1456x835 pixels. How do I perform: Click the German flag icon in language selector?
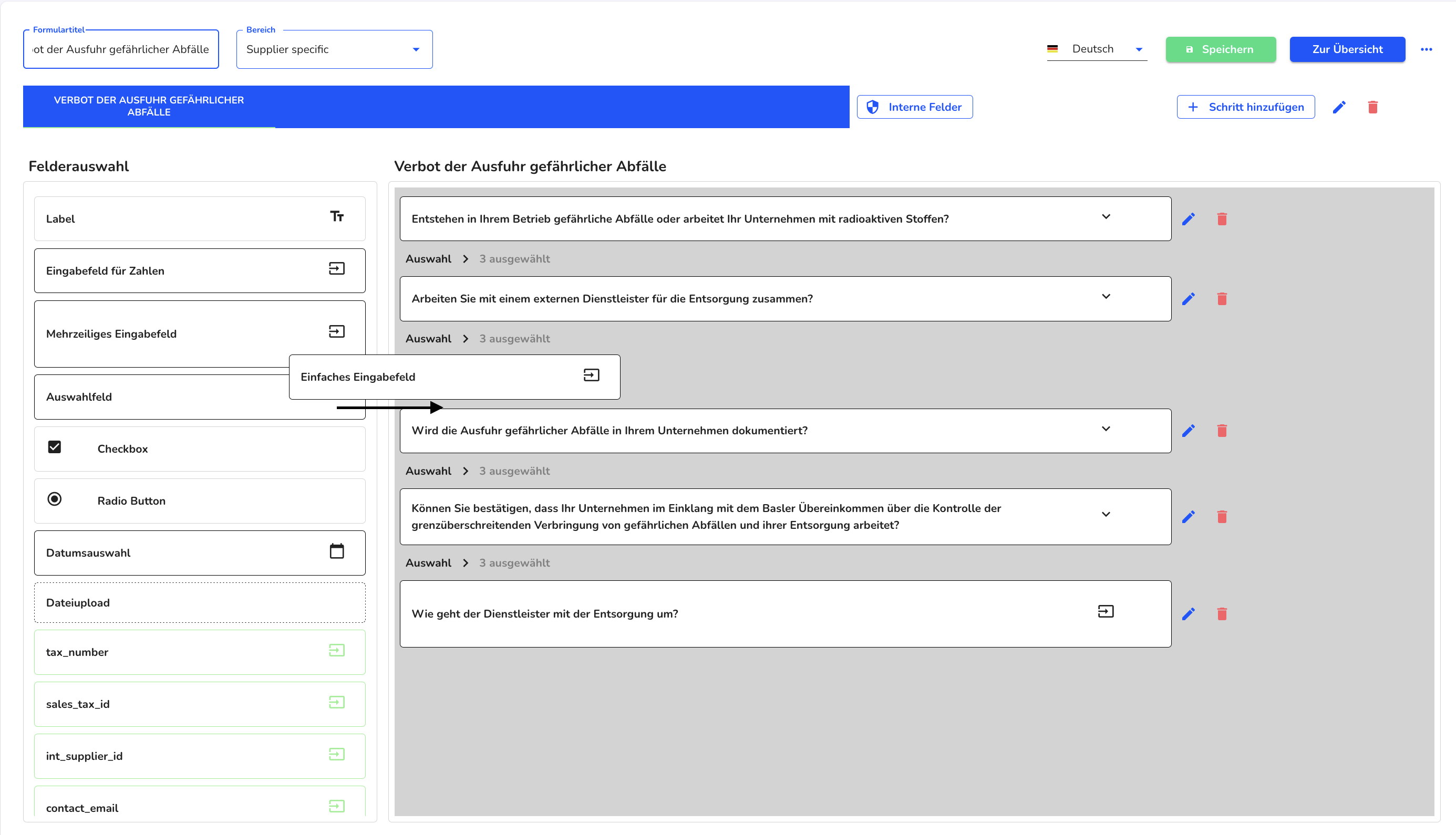pyautogui.click(x=1052, y=49)
